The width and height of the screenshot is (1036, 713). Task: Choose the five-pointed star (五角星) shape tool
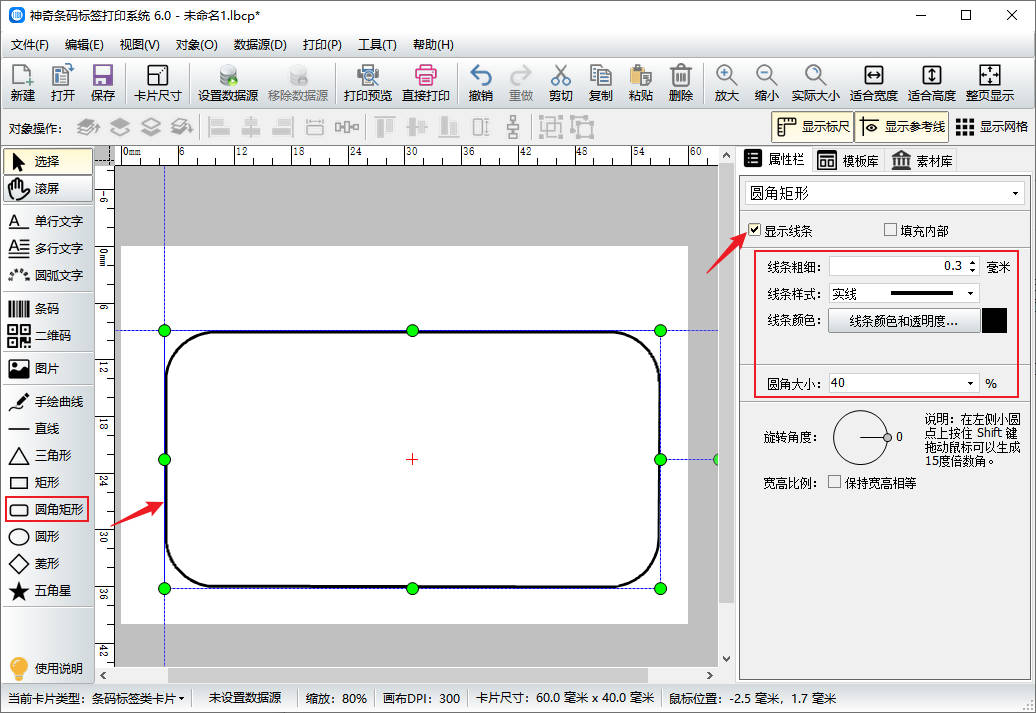pos(47,591)
